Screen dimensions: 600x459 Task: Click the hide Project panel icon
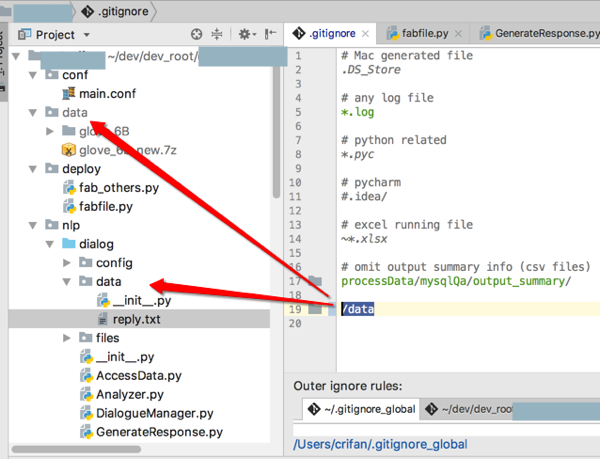[271, 34]
